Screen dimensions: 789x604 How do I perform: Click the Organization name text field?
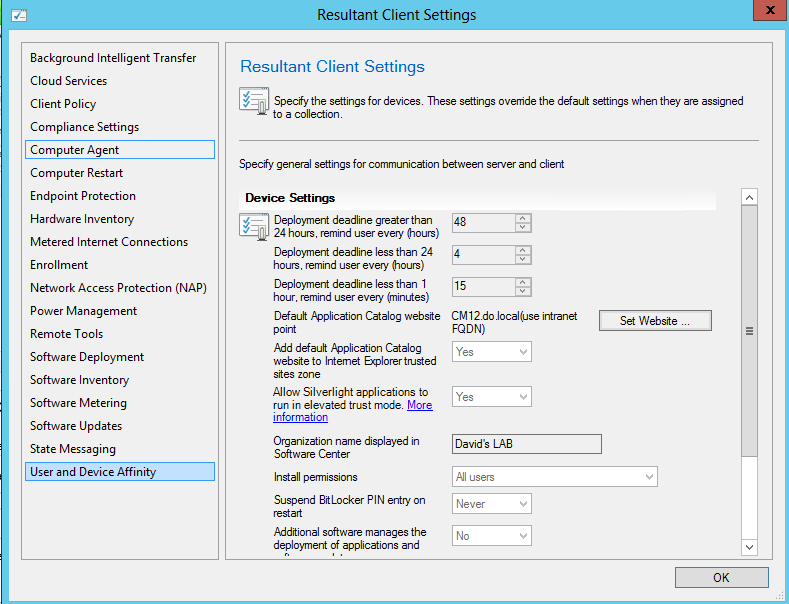pos(526,444)
